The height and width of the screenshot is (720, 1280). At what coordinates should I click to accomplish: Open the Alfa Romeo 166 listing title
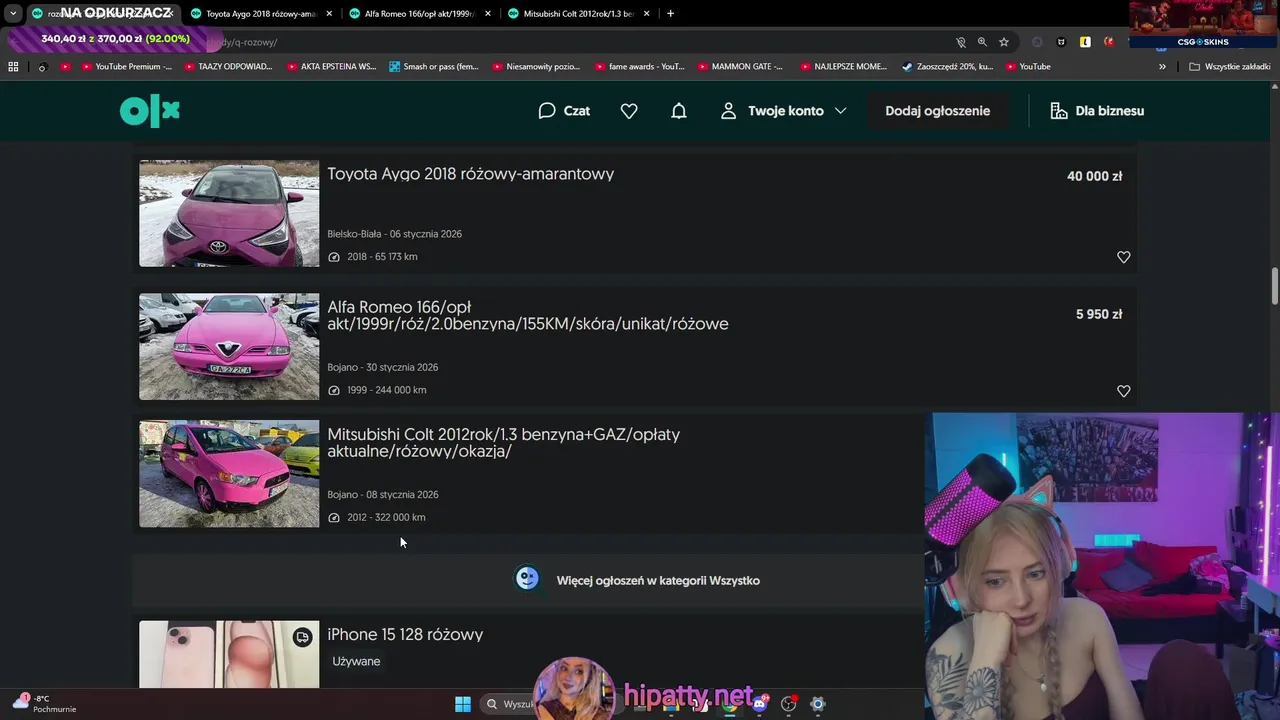[528, 315]
